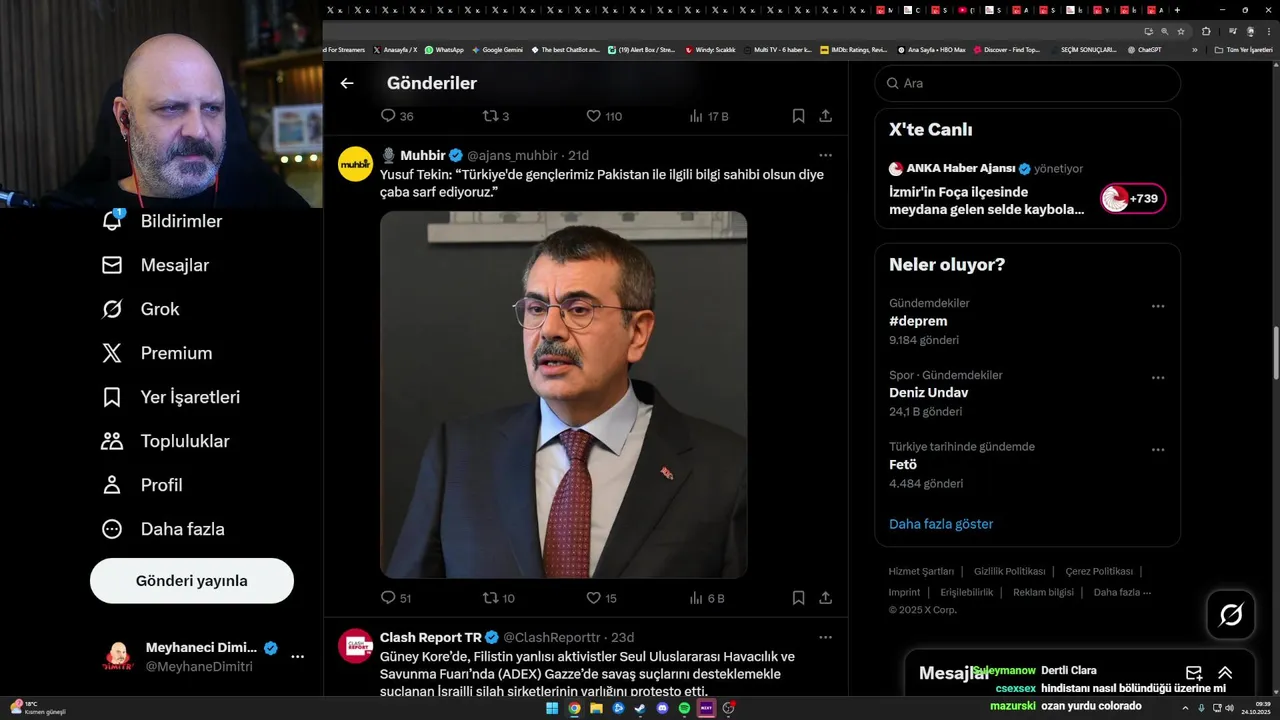This screenshot has width=1280, height=720.
Task: Open more options for the Fetö trend
Action: pos(1158,450)
